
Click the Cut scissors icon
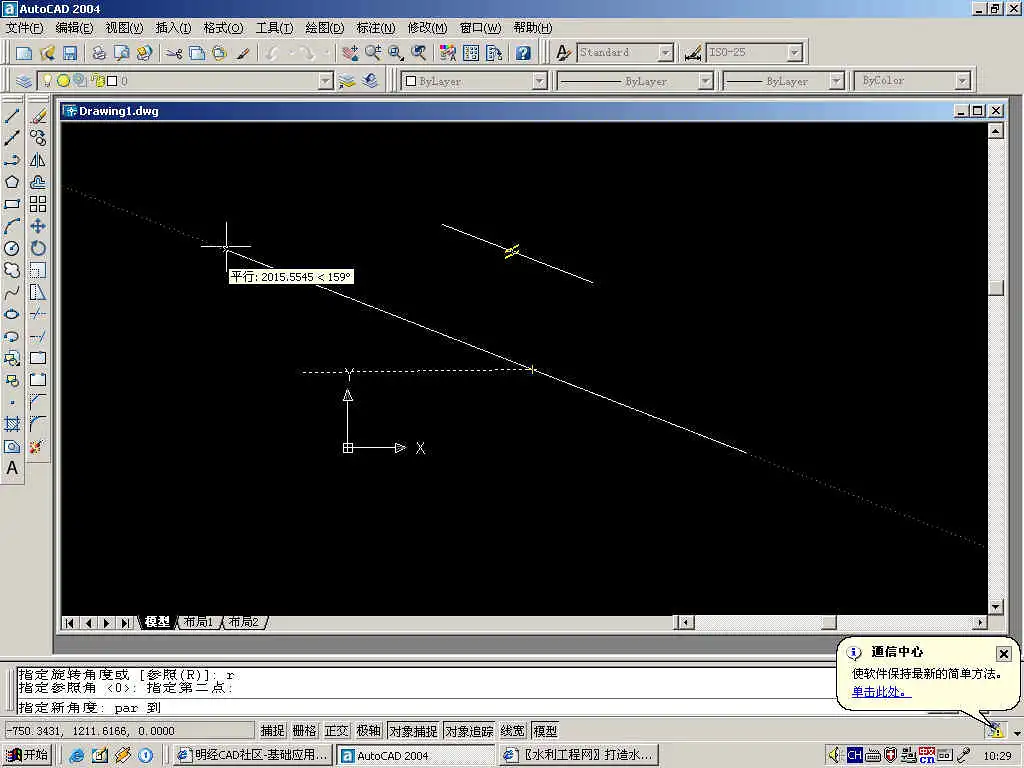tap(173, 53)
